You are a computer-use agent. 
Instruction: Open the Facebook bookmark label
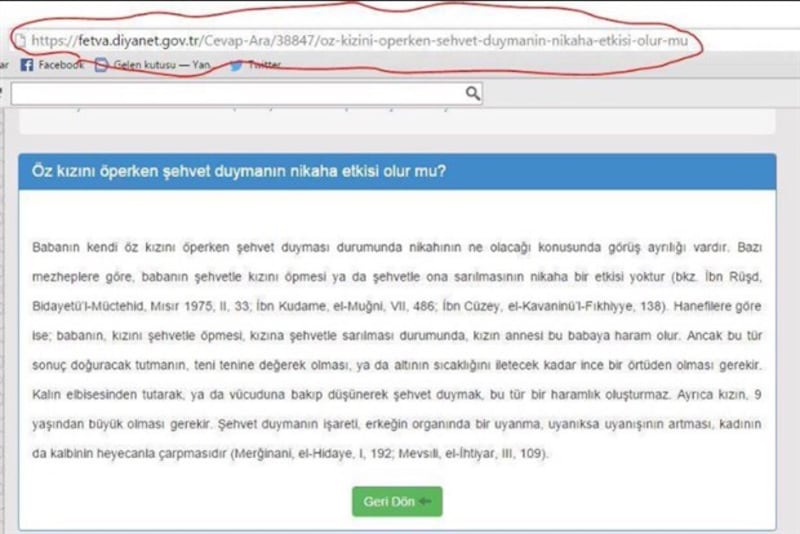click(x=61, y=65)
